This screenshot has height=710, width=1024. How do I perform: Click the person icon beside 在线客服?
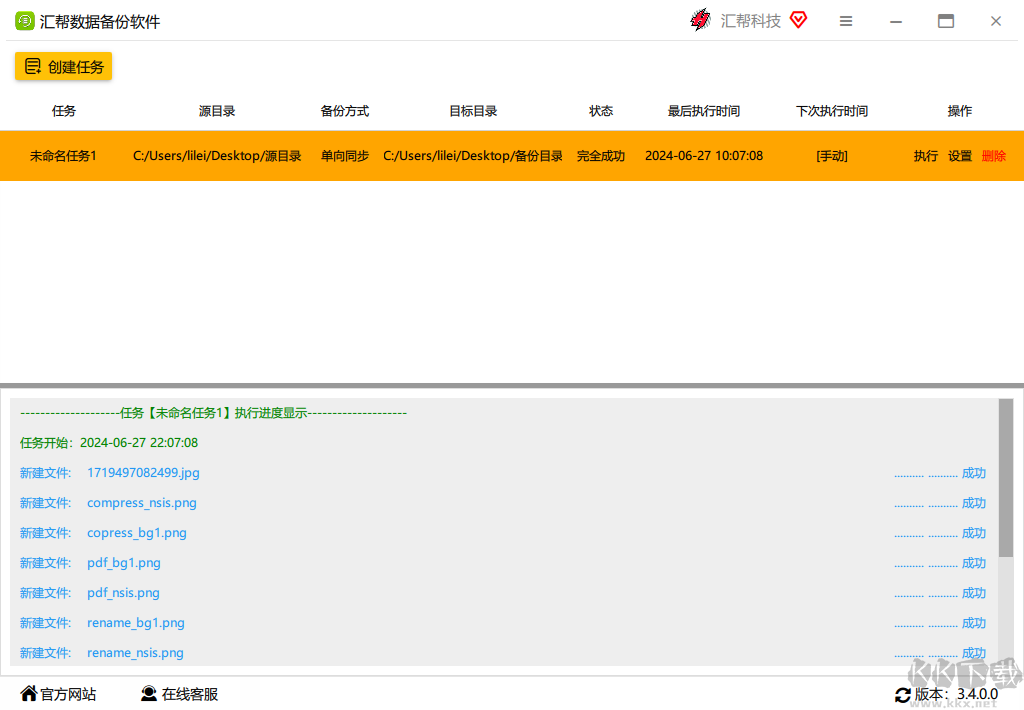[x=148, y=693]
